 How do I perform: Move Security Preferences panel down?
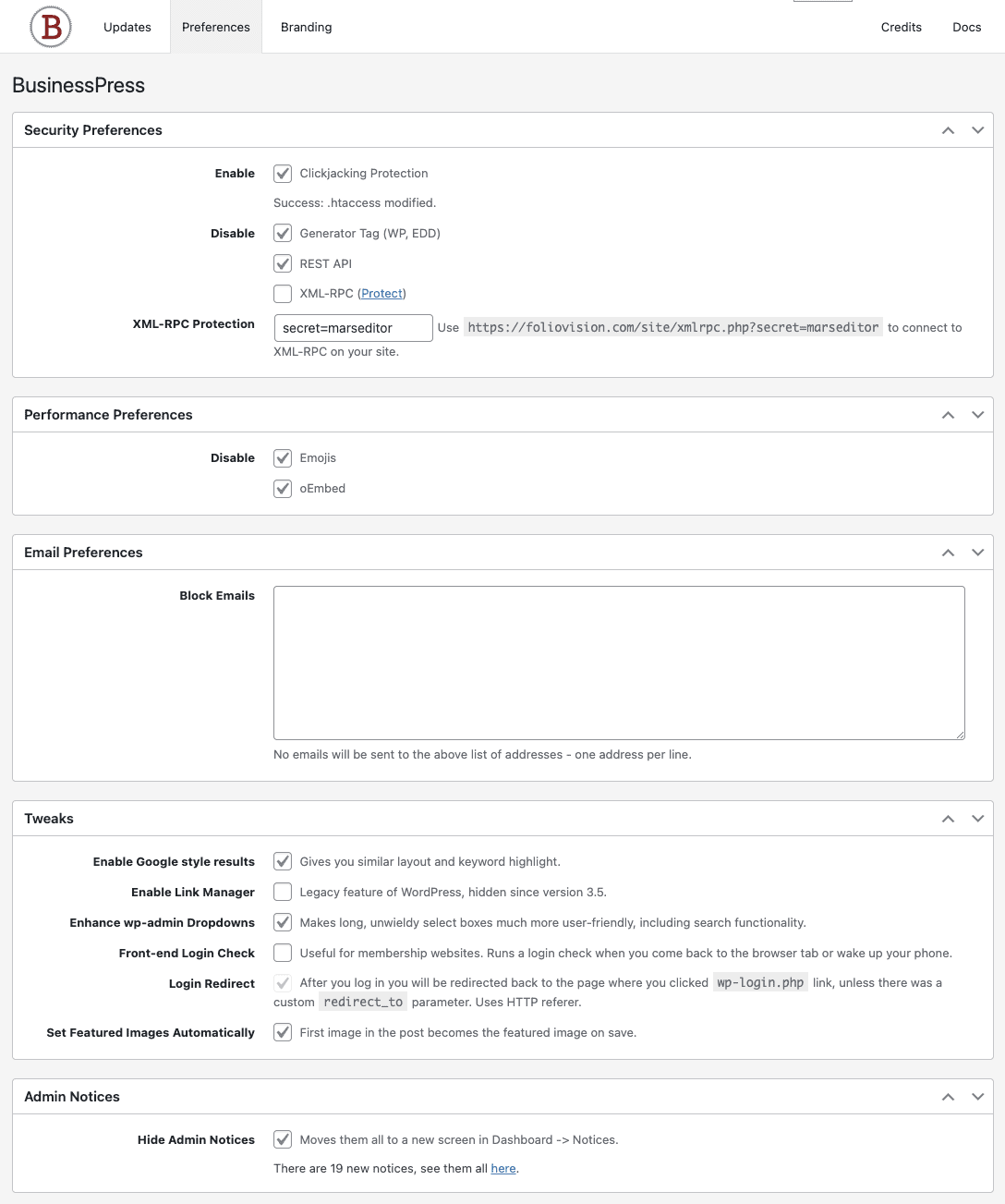pos(978,130)
